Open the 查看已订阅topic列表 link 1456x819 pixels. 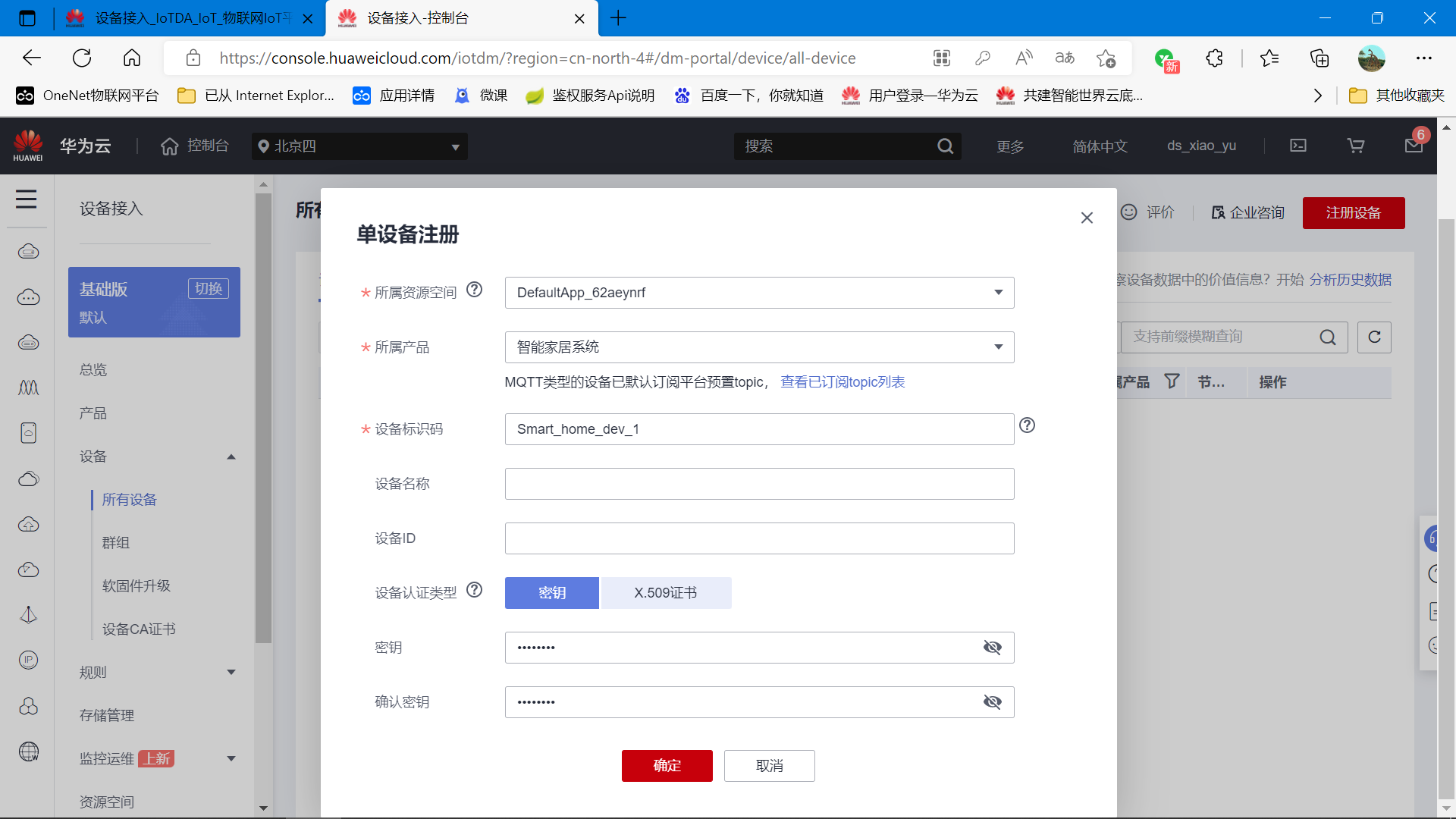843,382
